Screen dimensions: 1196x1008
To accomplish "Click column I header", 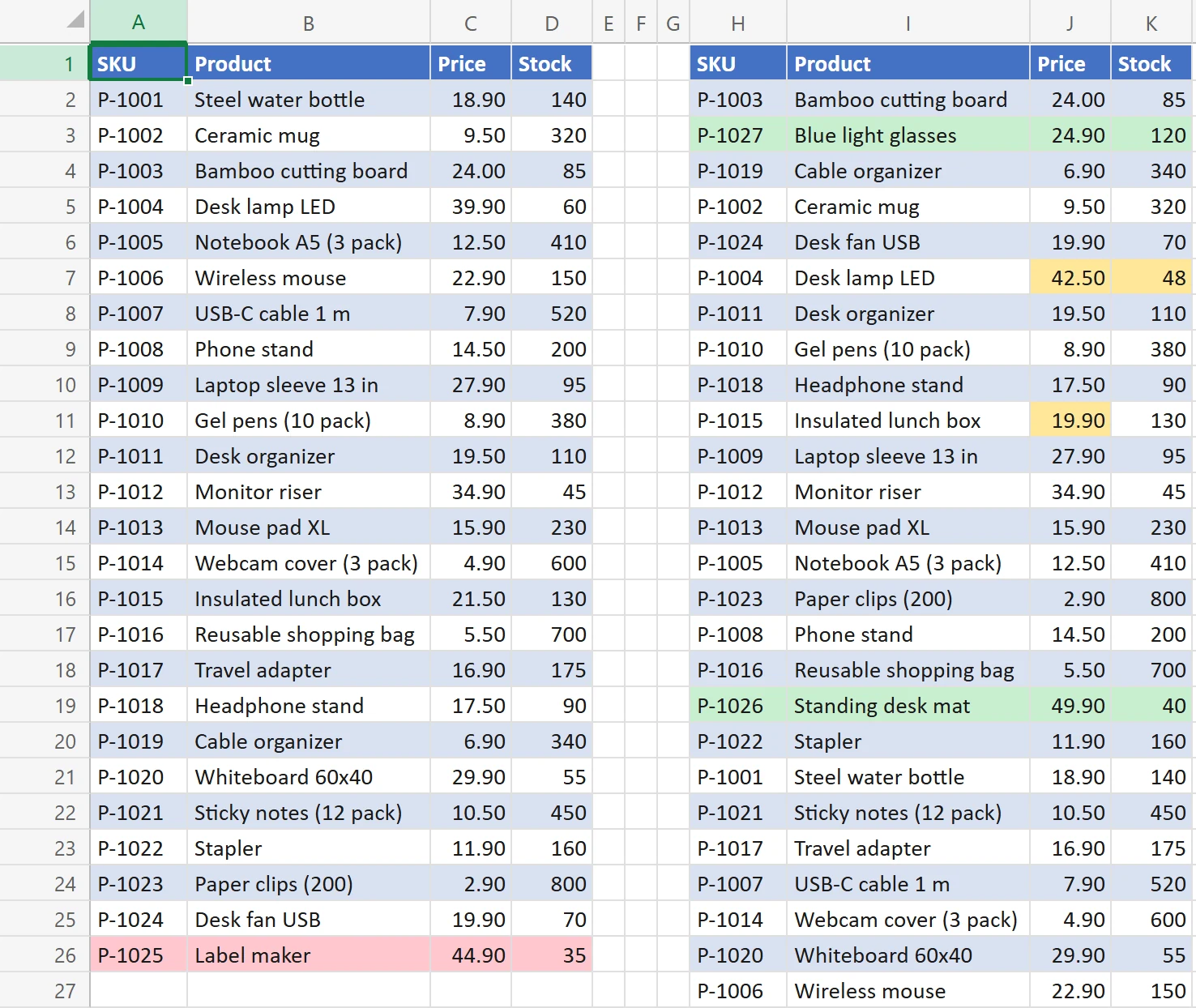I will [x=908, y=22].
